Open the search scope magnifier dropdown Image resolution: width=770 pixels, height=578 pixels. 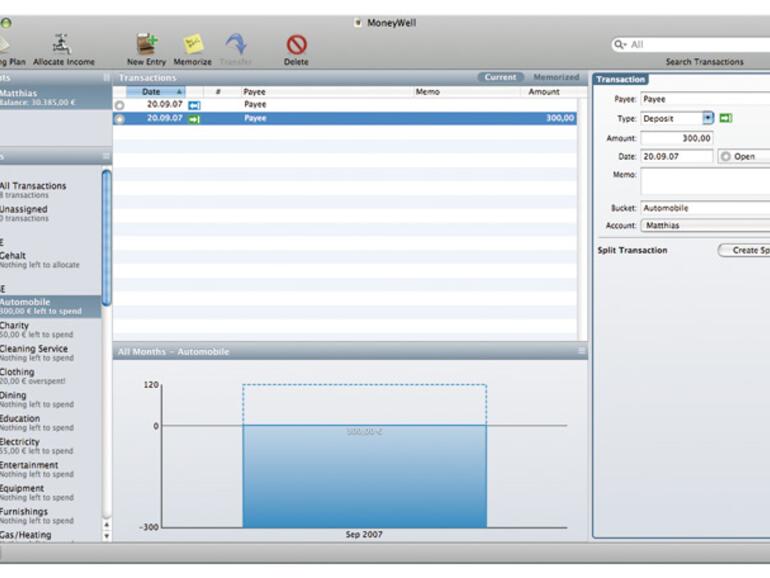[x=622, y=45]
